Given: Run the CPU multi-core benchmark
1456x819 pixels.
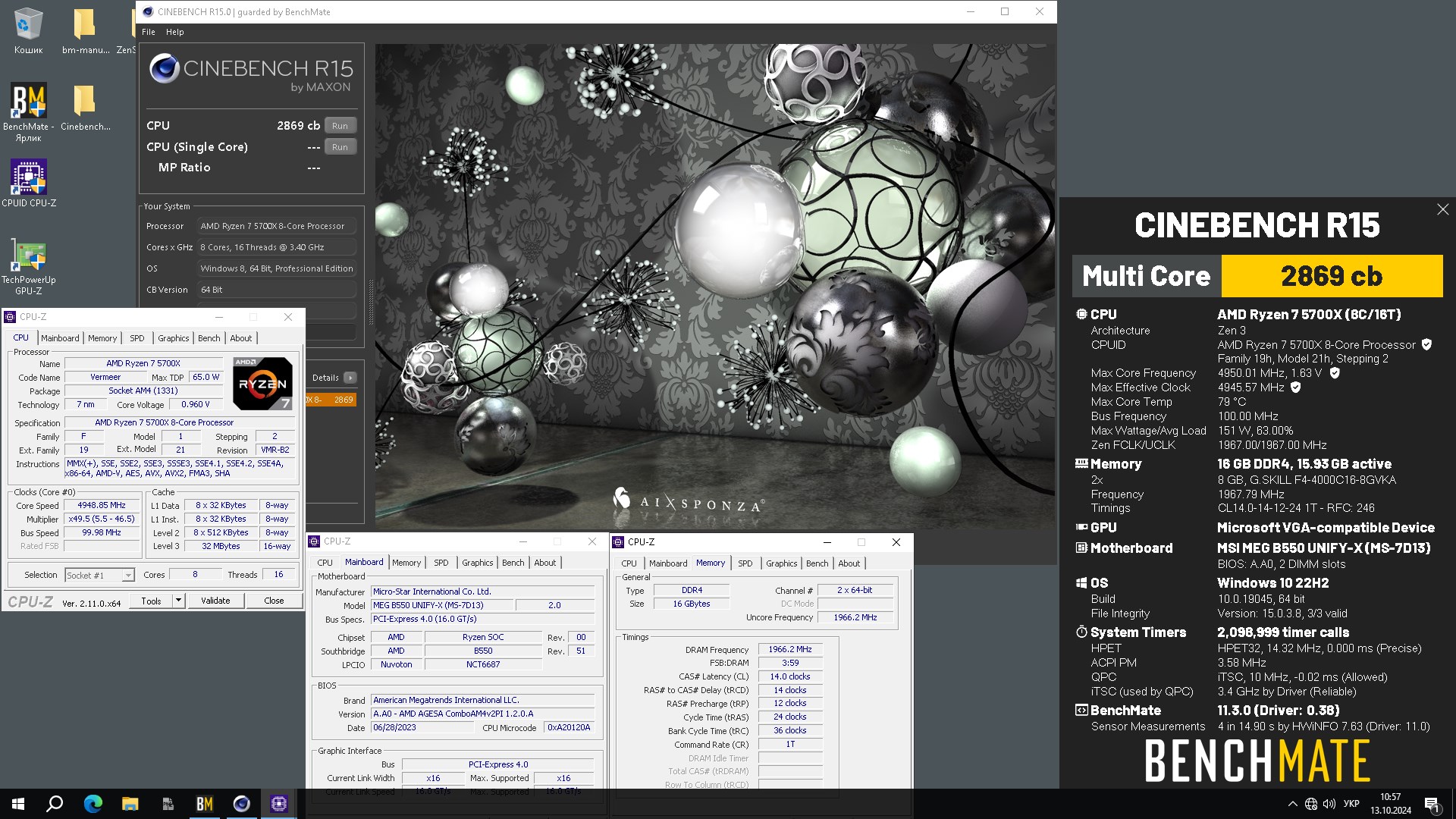Looking at the screenshot, I should click(340, 126).
